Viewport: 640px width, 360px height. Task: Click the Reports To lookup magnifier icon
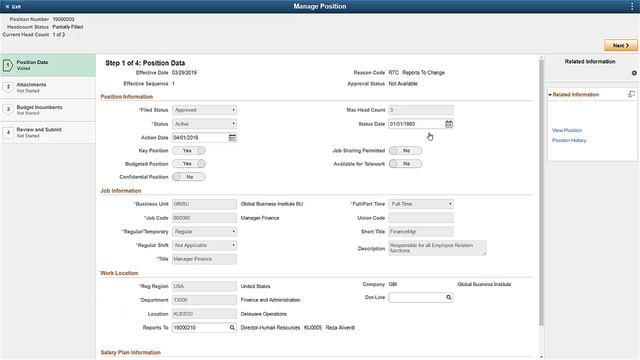coord(232,327)
